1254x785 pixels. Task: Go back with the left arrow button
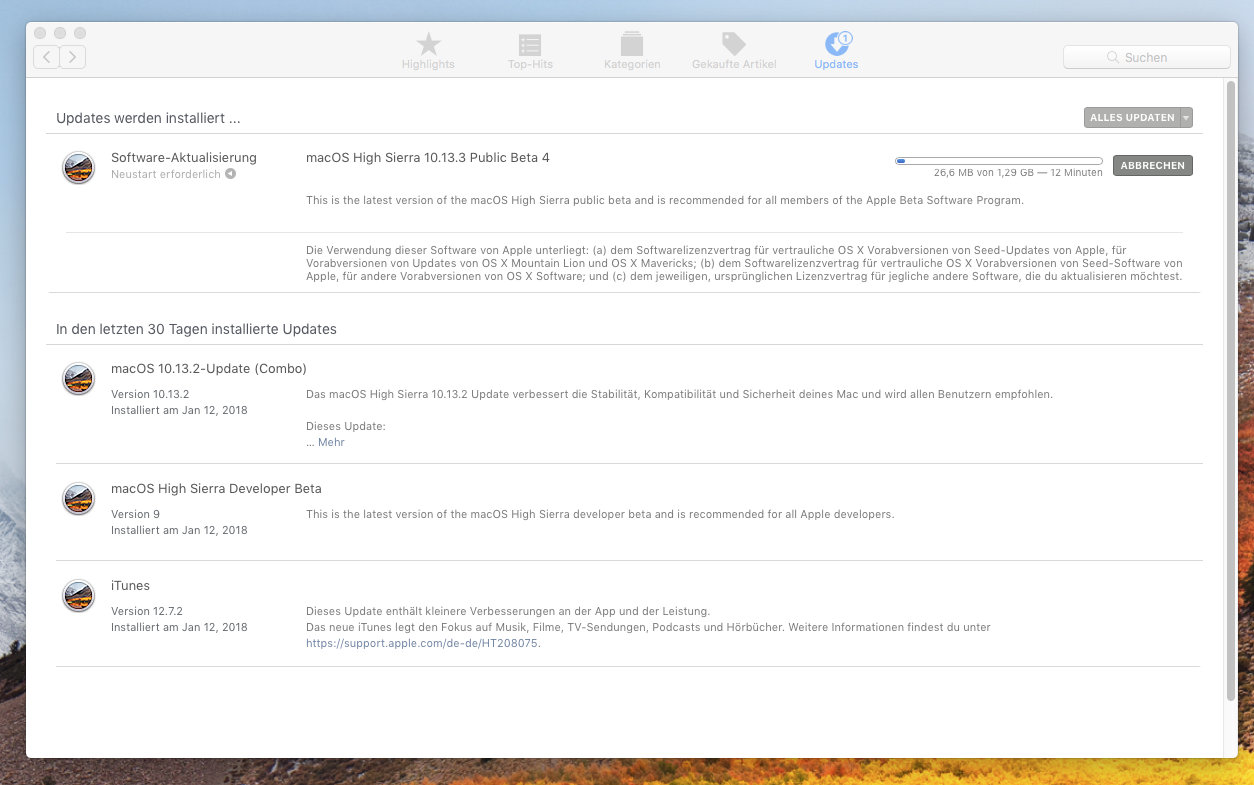[x=46, y=57]
